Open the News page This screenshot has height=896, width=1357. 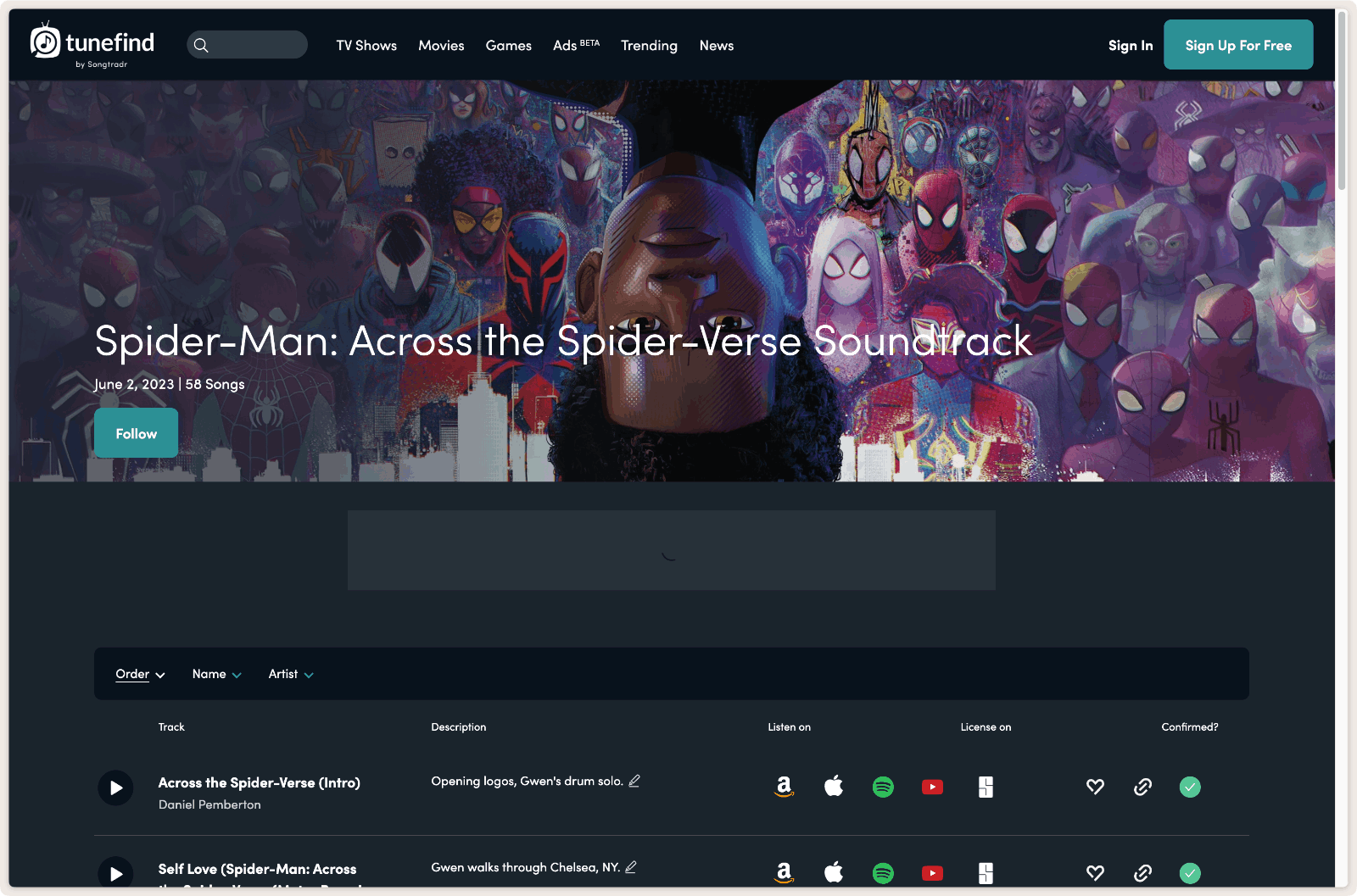coord(717,46)
